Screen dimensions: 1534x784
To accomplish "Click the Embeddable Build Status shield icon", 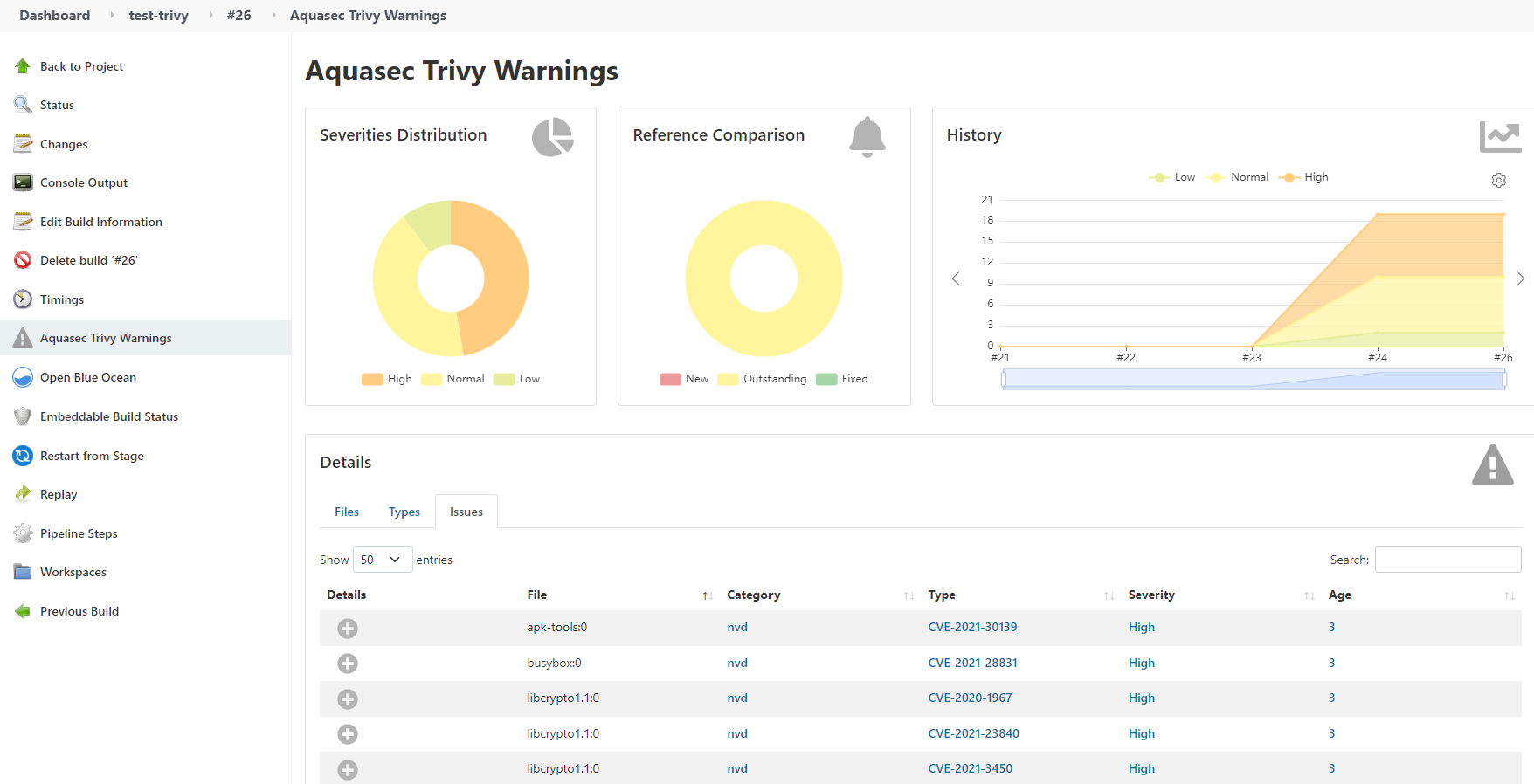I will [x=23, y=416].
